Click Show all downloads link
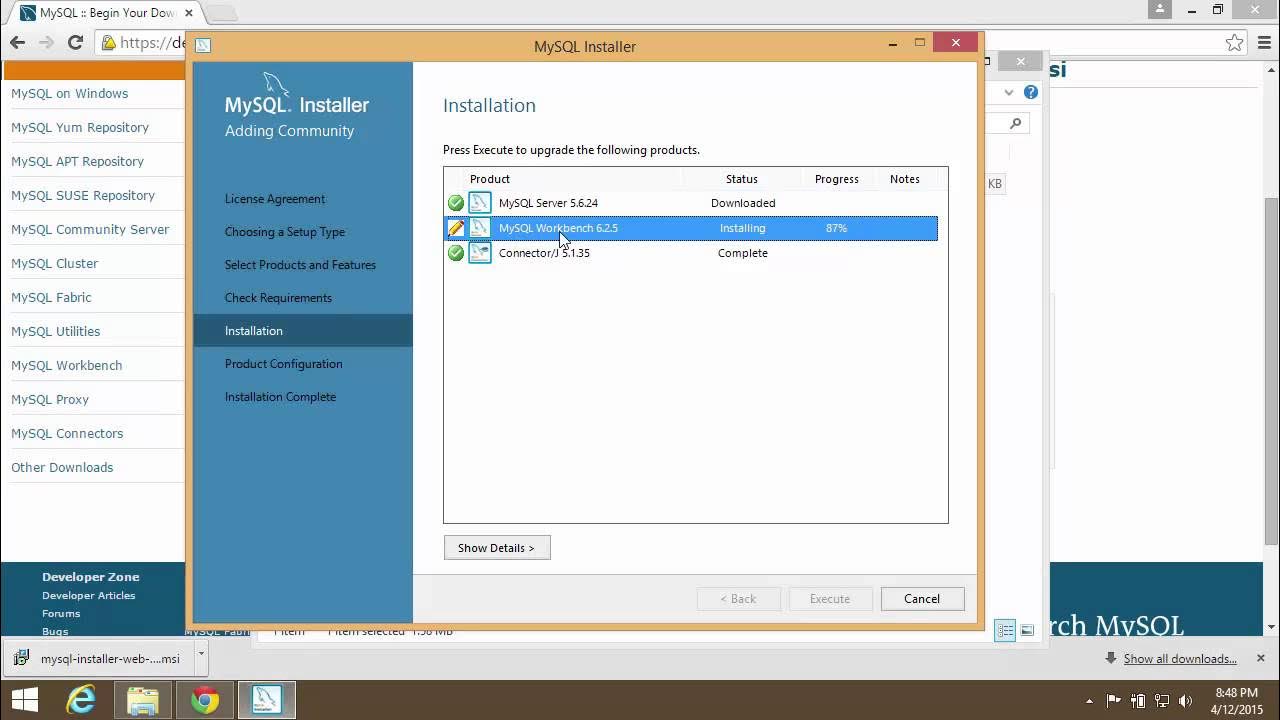Viewport: 1280px width, 720px height. click(x=1180, y=659)
